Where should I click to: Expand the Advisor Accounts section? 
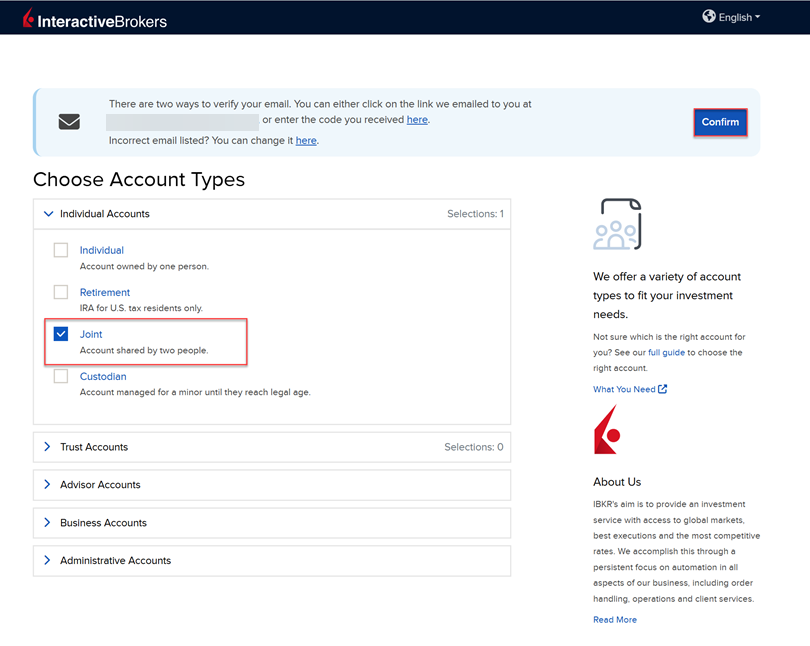point(99,485)
